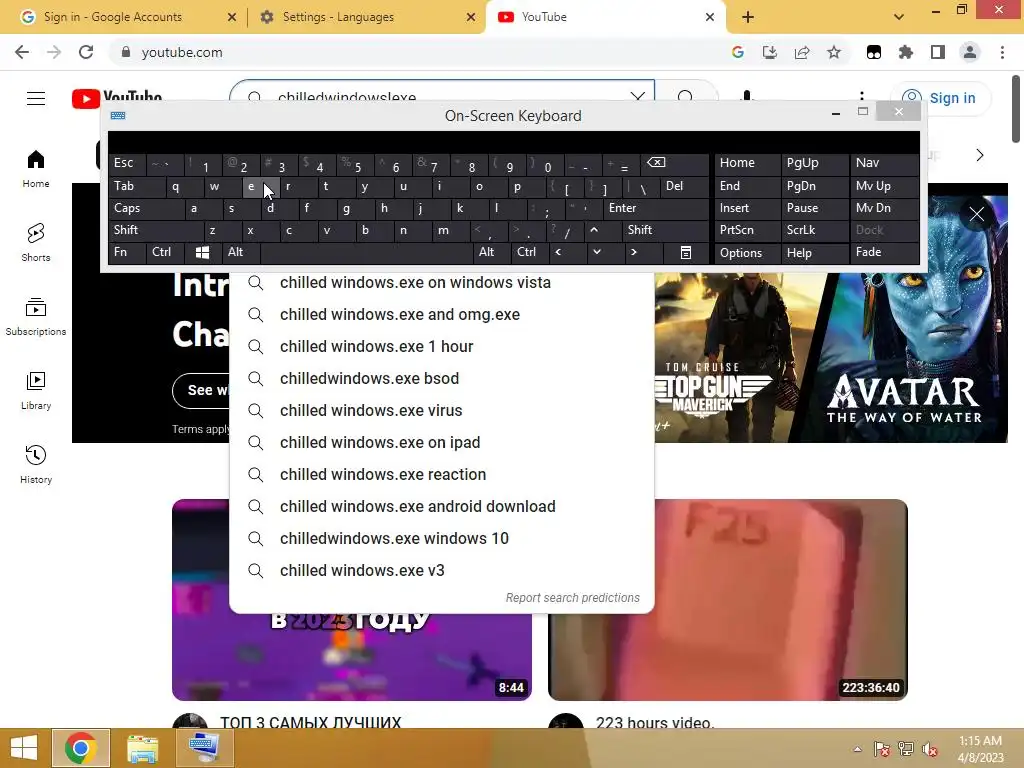Click the YouTube search magnifier button
The width and height of the screenshot is (1024, 768).
[686, 97]
